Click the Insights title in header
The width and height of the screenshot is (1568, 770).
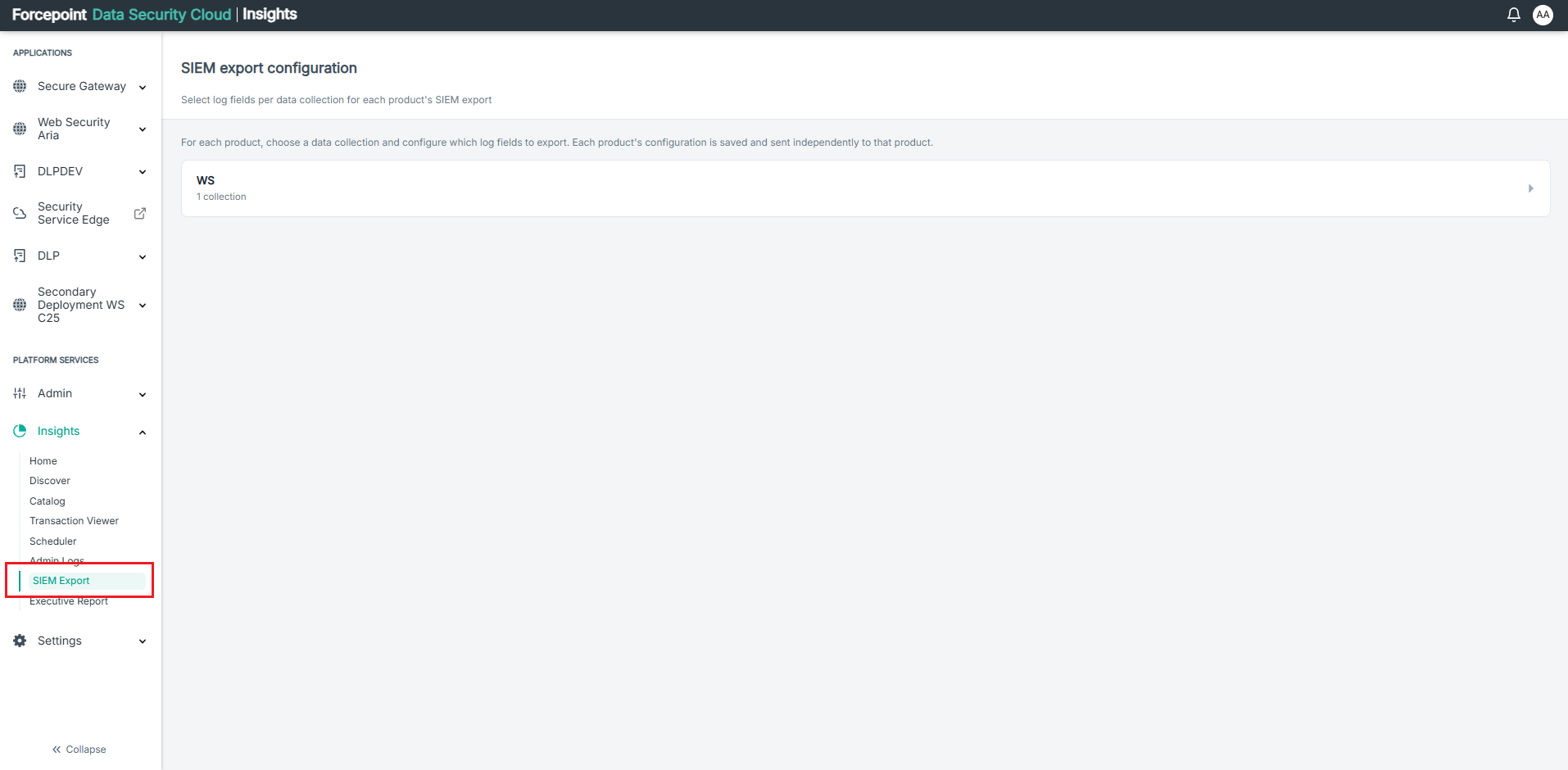click(270, 15)
